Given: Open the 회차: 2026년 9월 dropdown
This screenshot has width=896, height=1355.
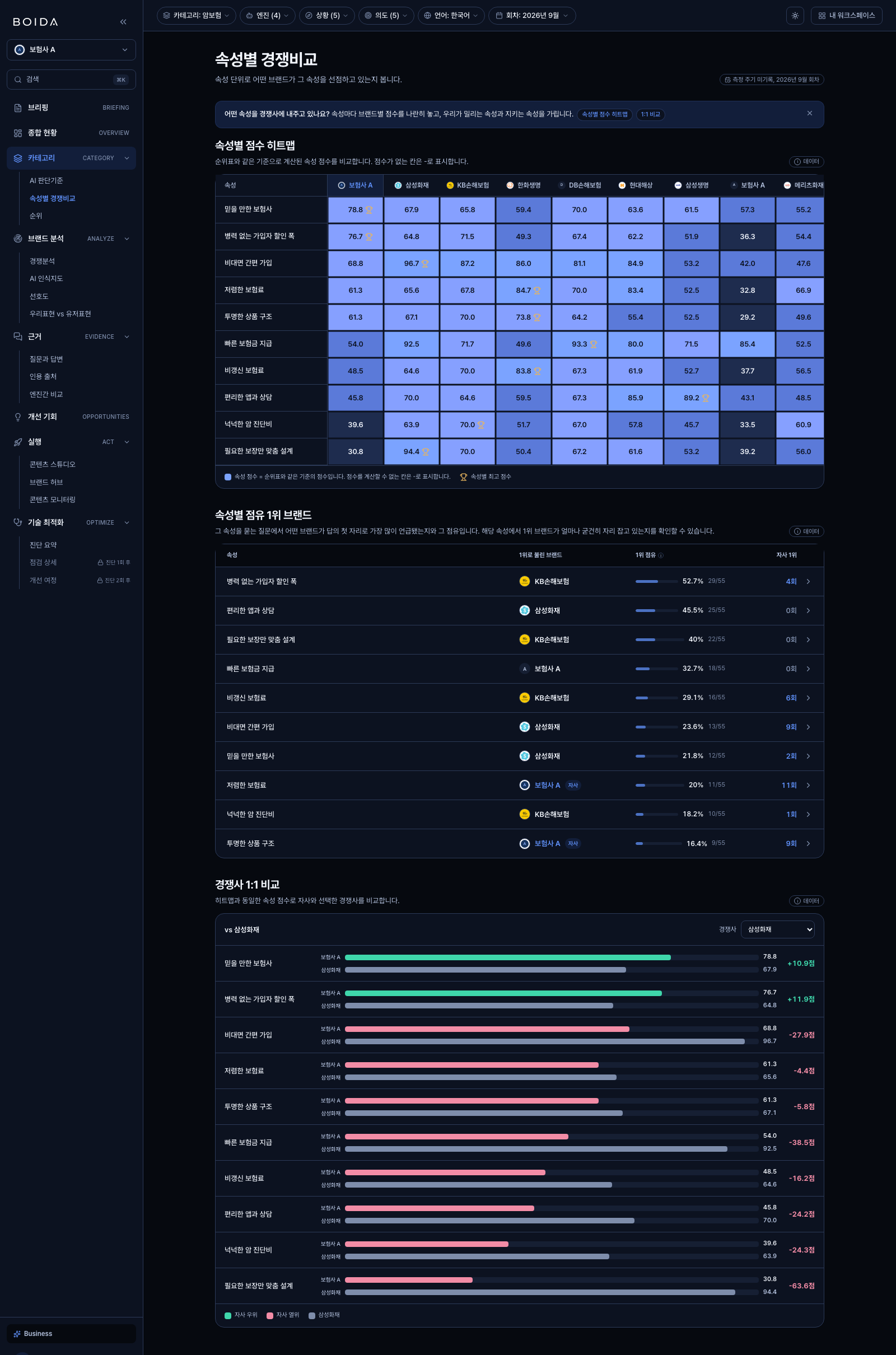Looking at the screenshot, I should point(532,16).
